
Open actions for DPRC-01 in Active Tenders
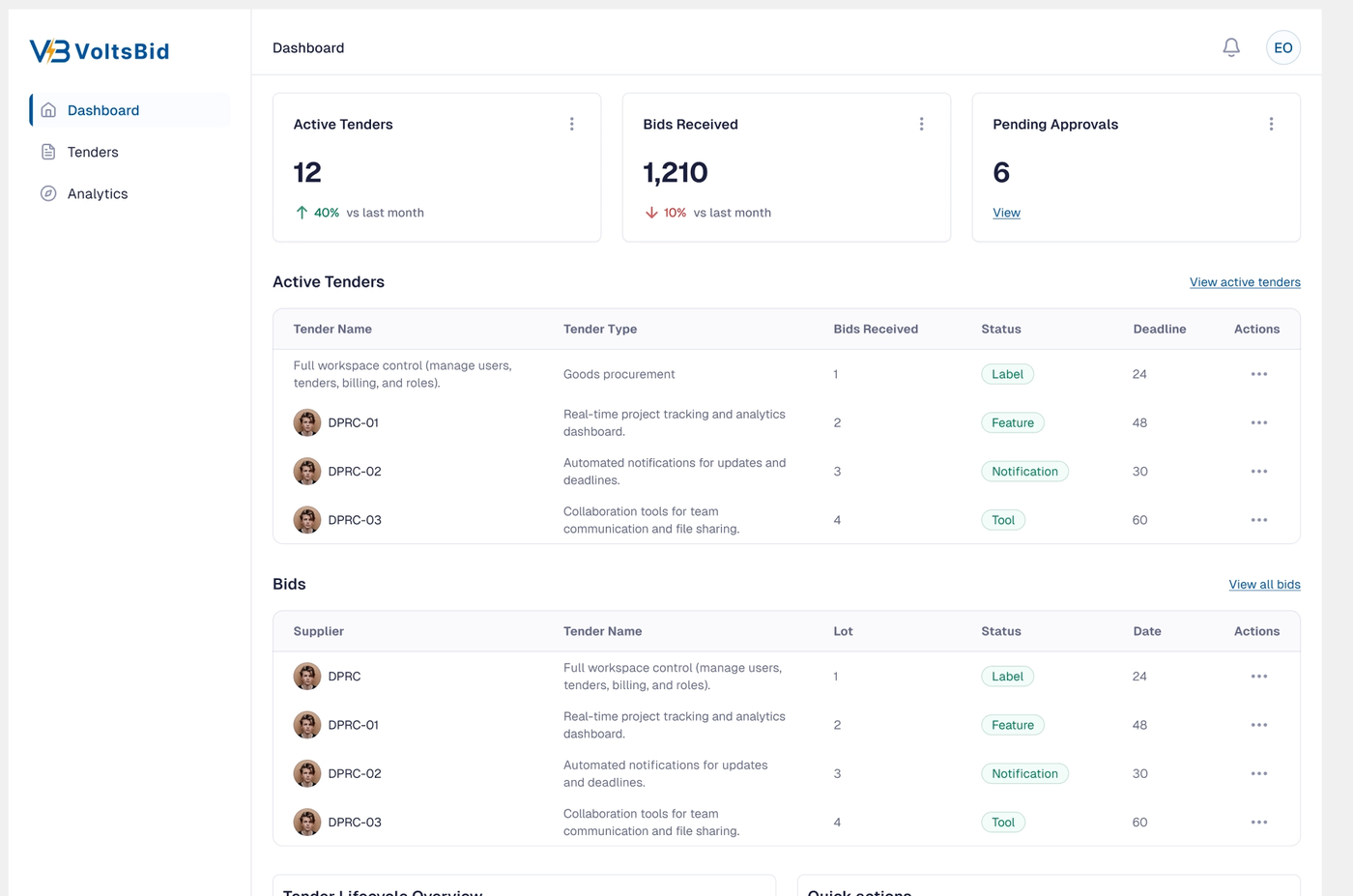coord(1259,422)
